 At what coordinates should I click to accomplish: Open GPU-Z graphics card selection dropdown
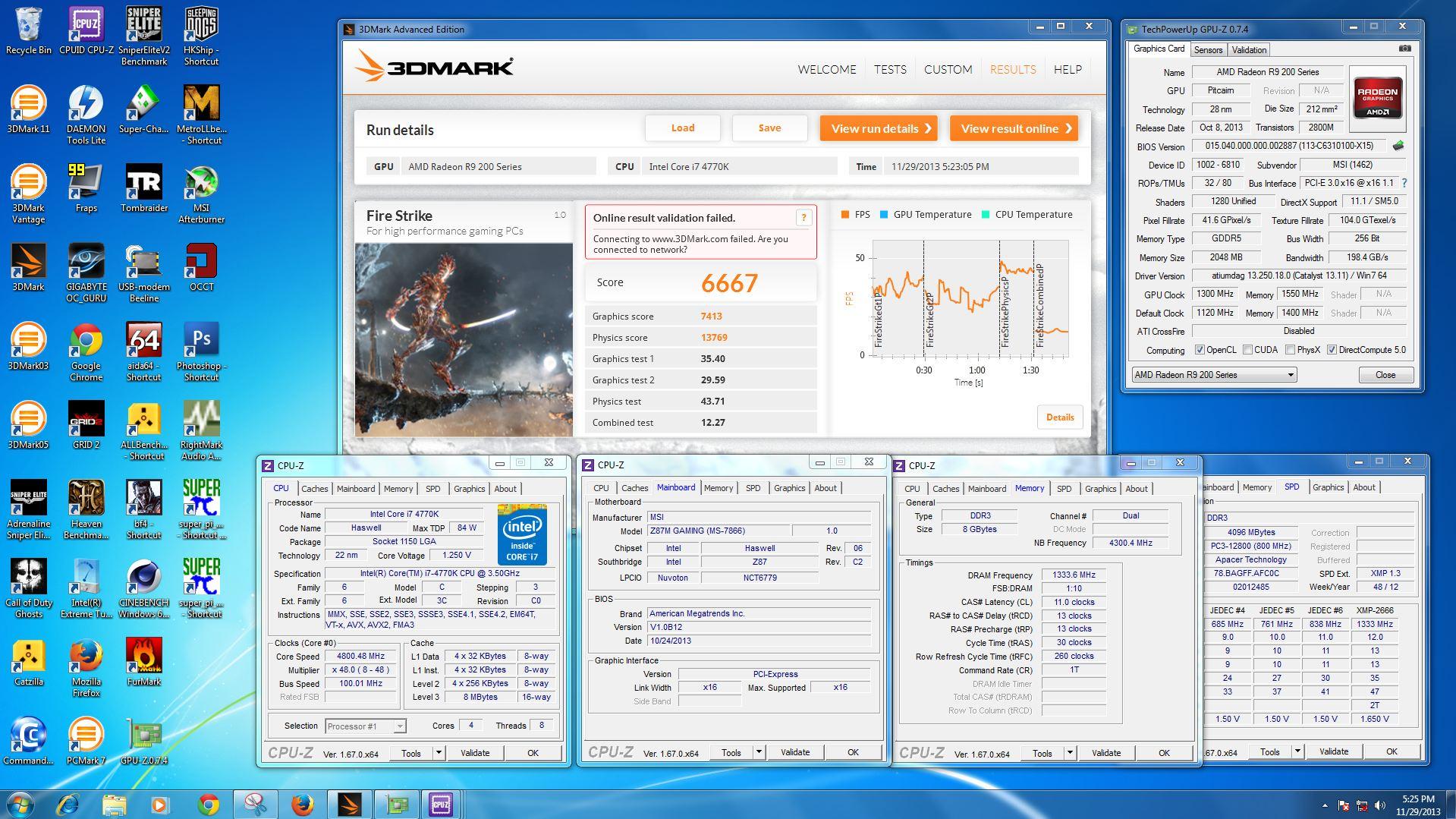[x=1214, y=375]
